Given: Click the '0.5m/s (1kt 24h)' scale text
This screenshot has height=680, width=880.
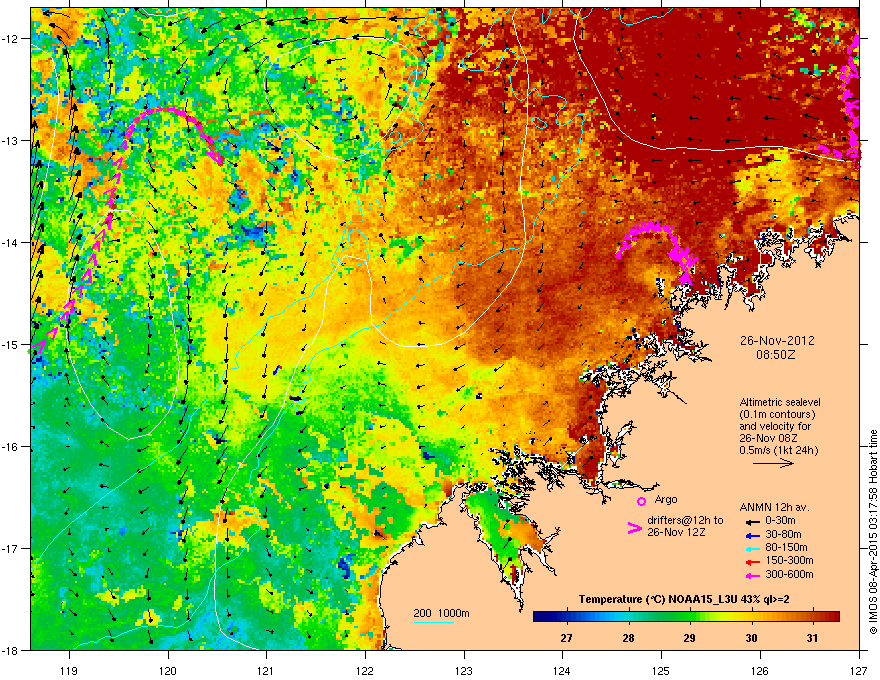Looking at the screenshot, I should [x=778, y=450].
